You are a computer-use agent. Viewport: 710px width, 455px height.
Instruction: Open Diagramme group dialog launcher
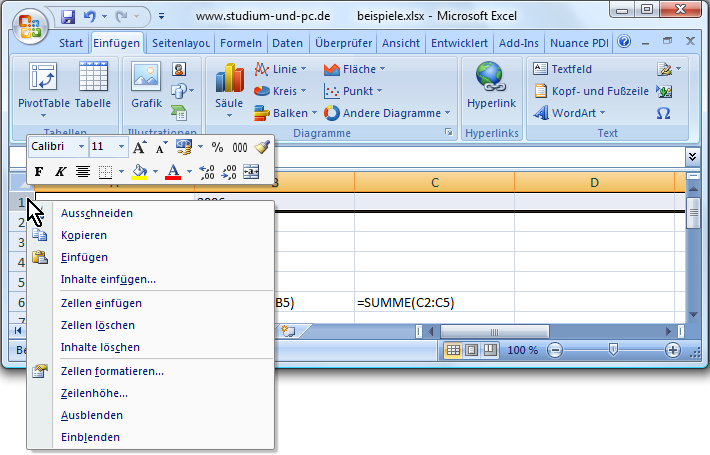click(448, 132)
